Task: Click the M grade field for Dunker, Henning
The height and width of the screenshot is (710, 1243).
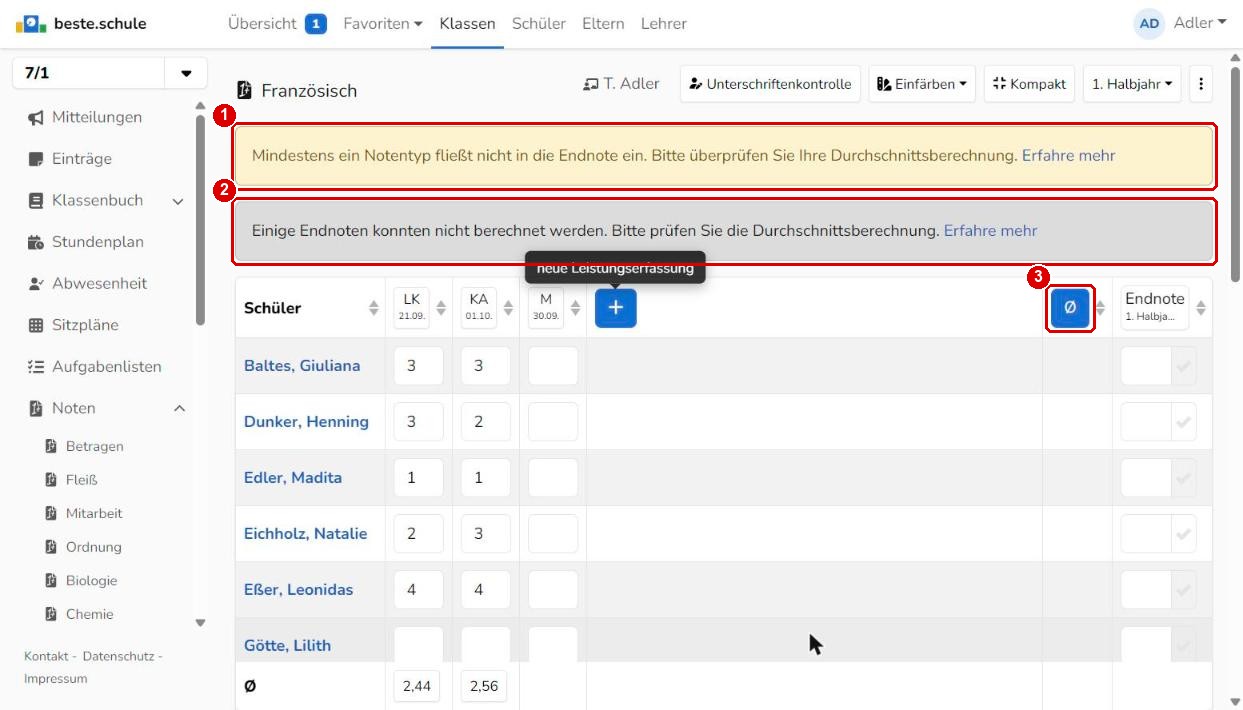Action: [553, 422]
